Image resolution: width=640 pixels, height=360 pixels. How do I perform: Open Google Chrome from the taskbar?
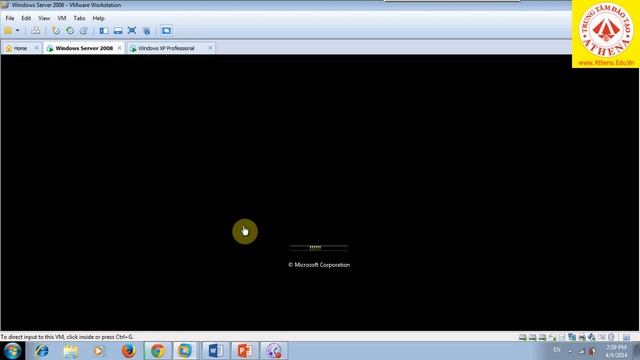pyautogui.click(x=158, y=351)
